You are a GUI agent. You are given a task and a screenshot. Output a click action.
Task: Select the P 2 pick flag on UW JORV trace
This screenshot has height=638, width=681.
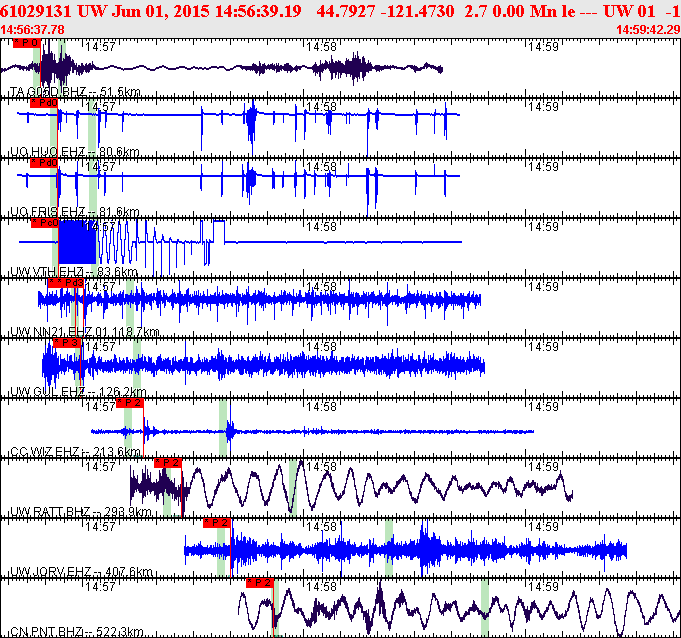point(217,523)
